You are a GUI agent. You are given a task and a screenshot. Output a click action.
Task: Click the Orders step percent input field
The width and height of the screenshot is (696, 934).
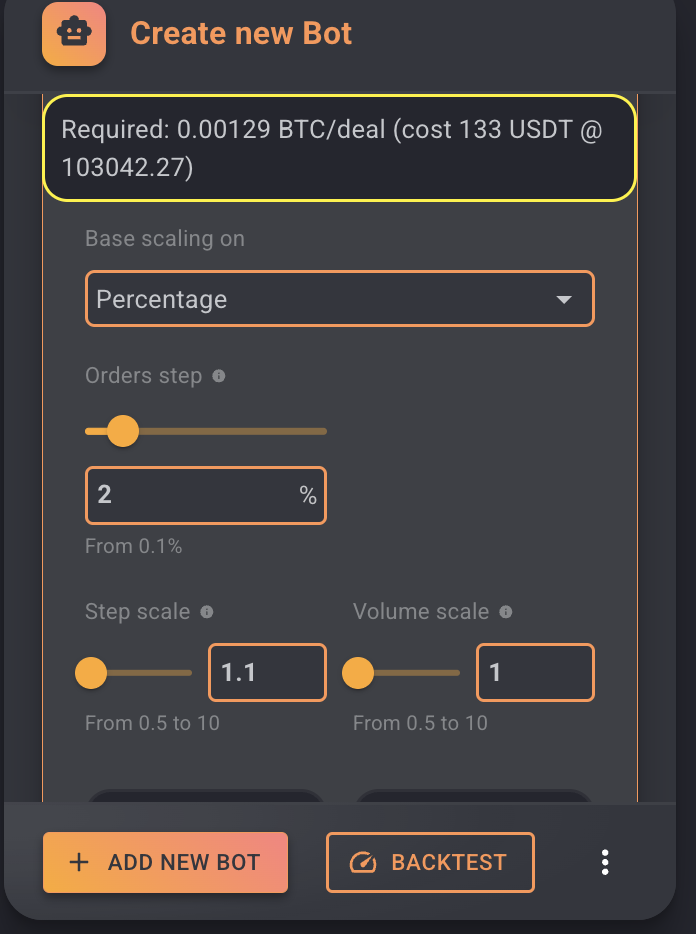point(206,495)
